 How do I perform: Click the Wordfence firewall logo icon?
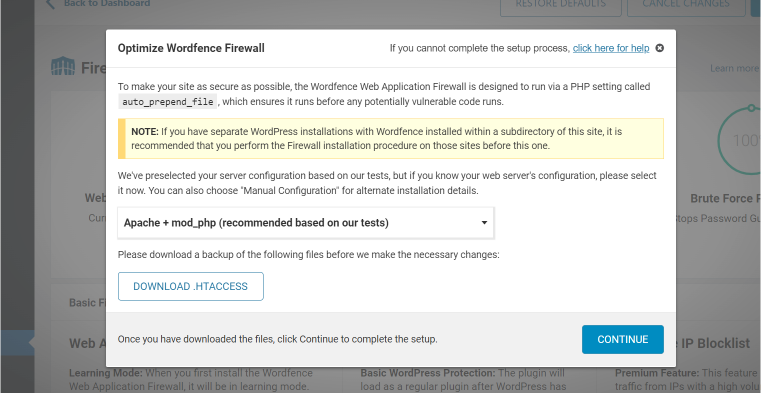(63, 66)
